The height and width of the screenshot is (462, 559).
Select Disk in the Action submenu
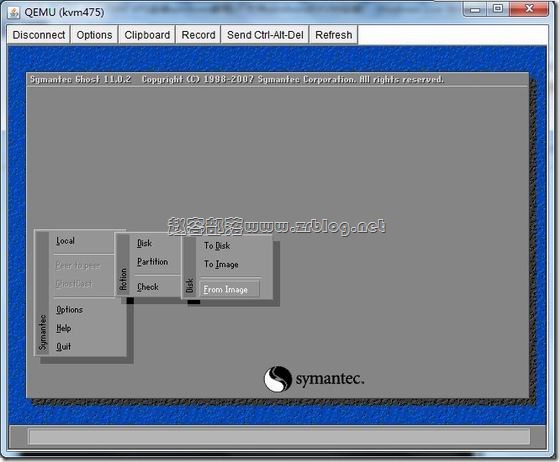[x=144, y=243]
